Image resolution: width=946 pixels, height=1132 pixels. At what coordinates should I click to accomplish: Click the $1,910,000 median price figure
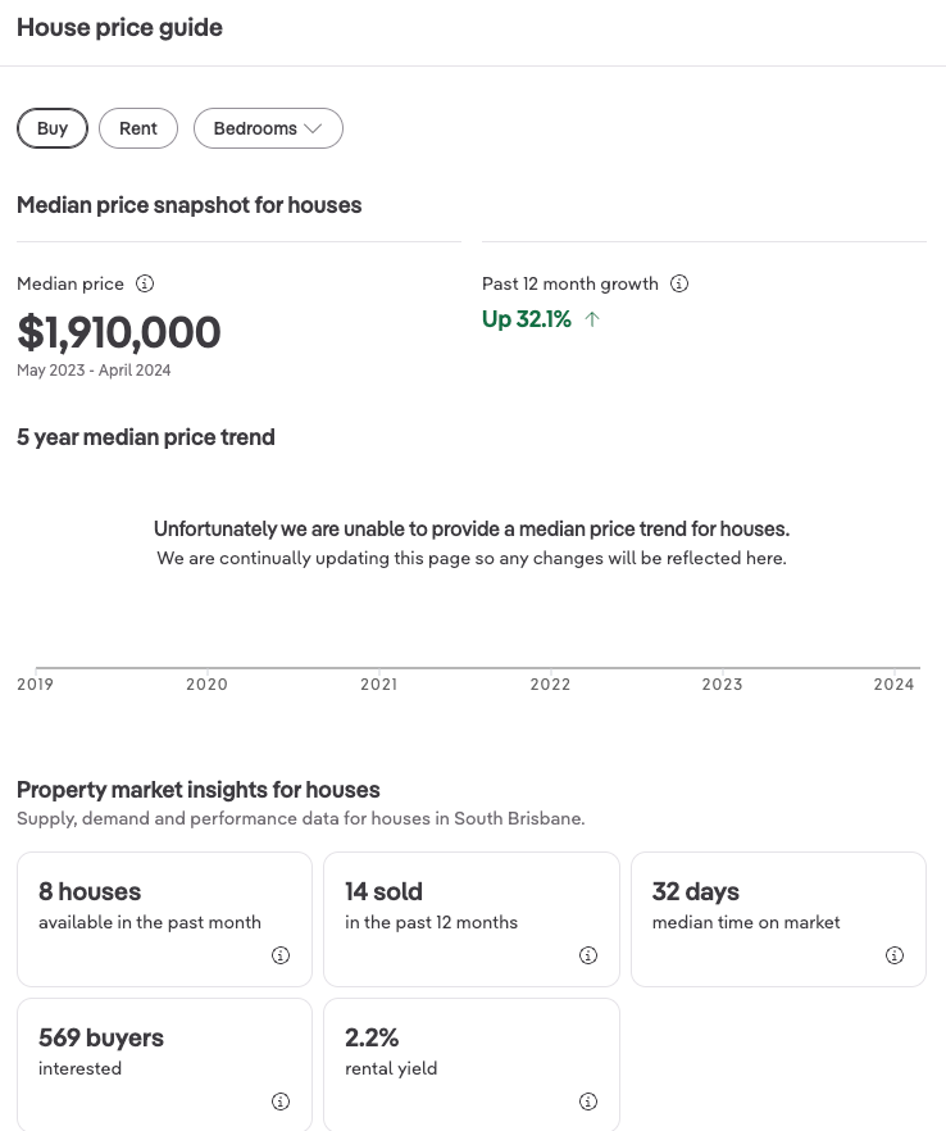(x=119, y=333)
